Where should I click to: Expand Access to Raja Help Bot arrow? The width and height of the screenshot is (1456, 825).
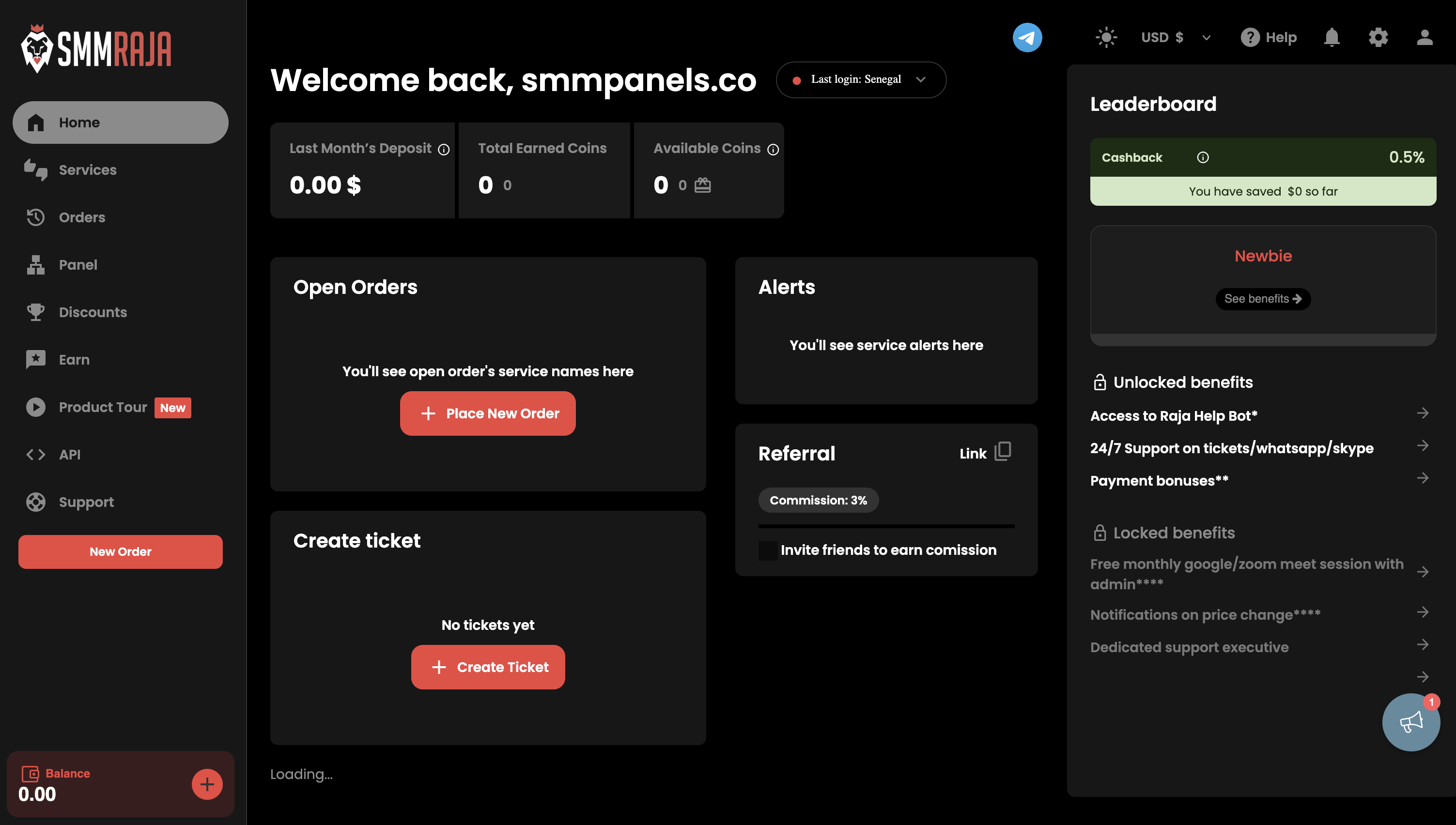1423,413
